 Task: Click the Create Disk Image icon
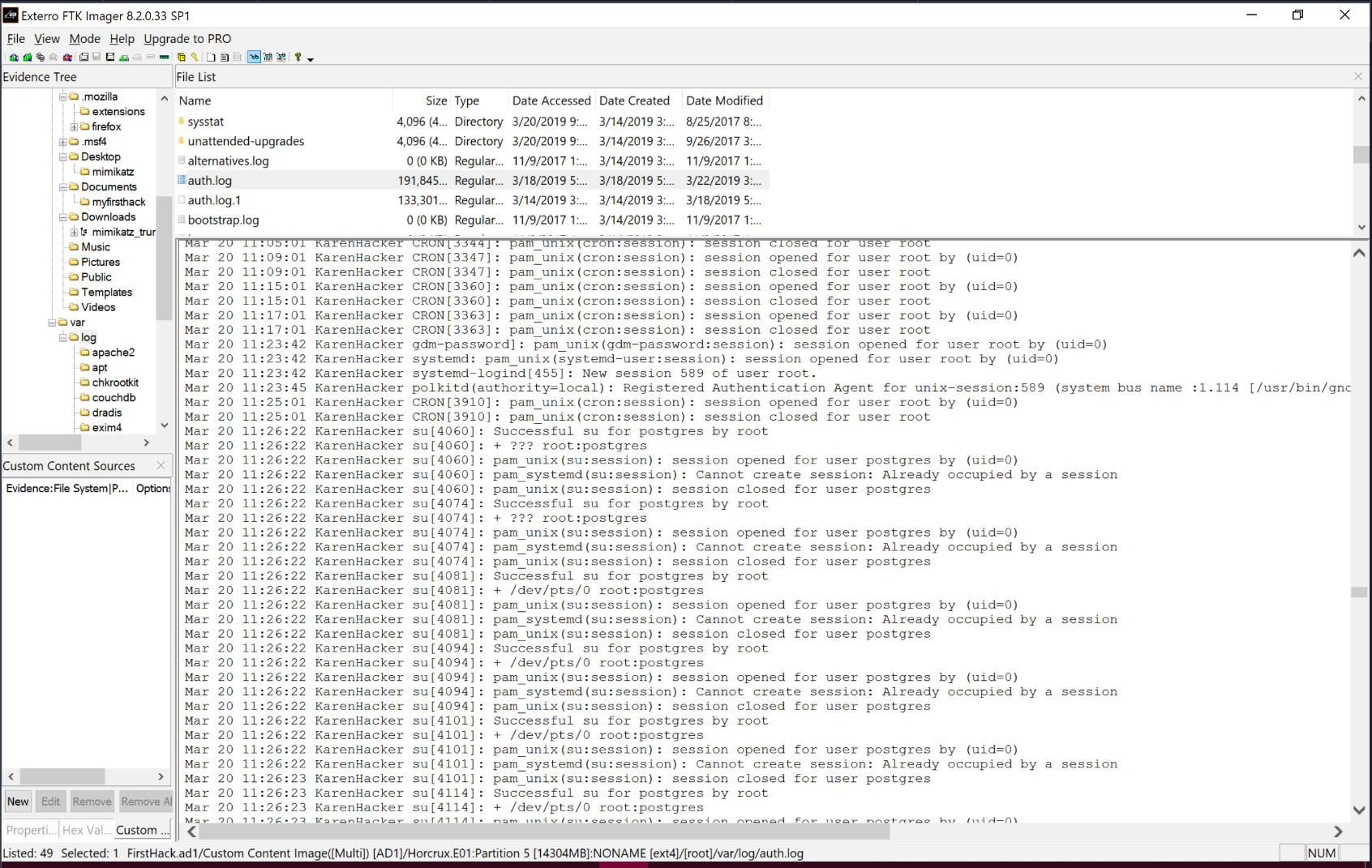(x=83, y=57)
